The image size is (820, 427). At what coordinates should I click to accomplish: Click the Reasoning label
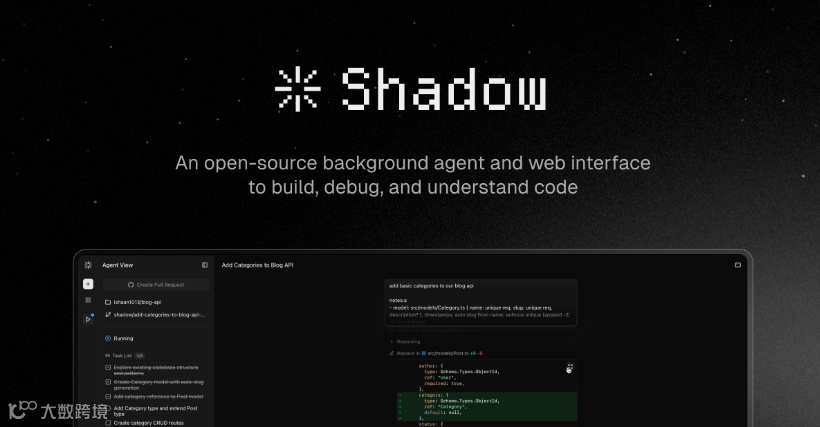coord(408,342)
